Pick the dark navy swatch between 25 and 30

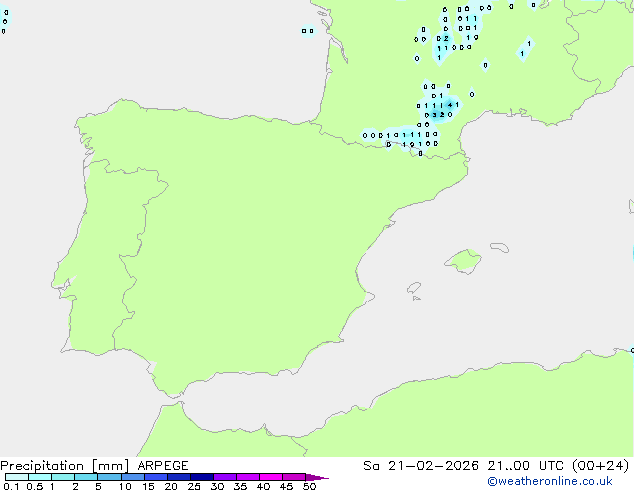(x=202, y=477)
